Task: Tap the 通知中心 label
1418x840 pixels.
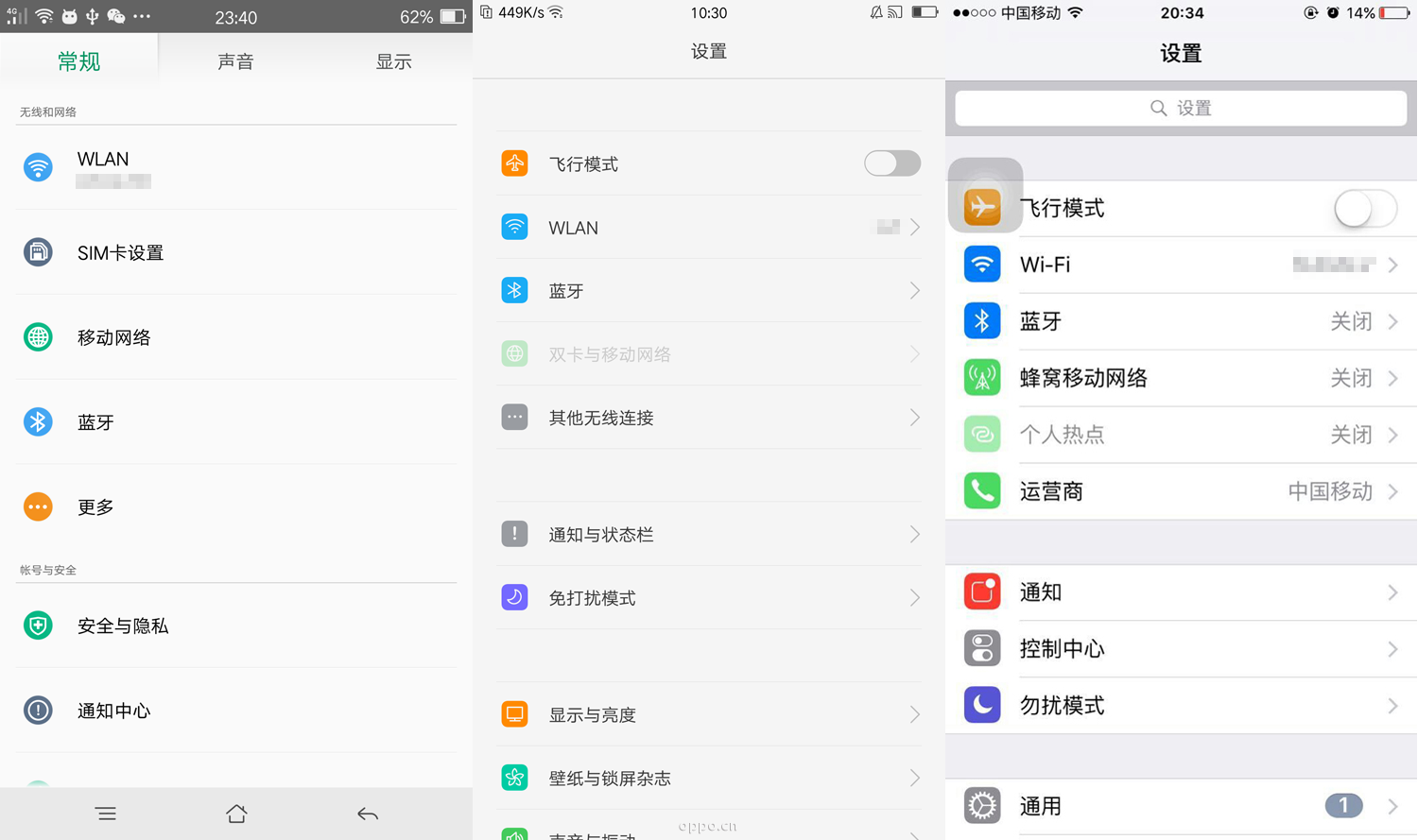Action: tap(113, 711)
